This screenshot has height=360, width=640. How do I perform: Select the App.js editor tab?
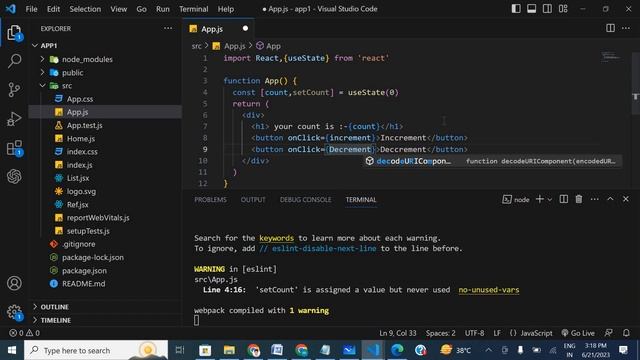218,29
